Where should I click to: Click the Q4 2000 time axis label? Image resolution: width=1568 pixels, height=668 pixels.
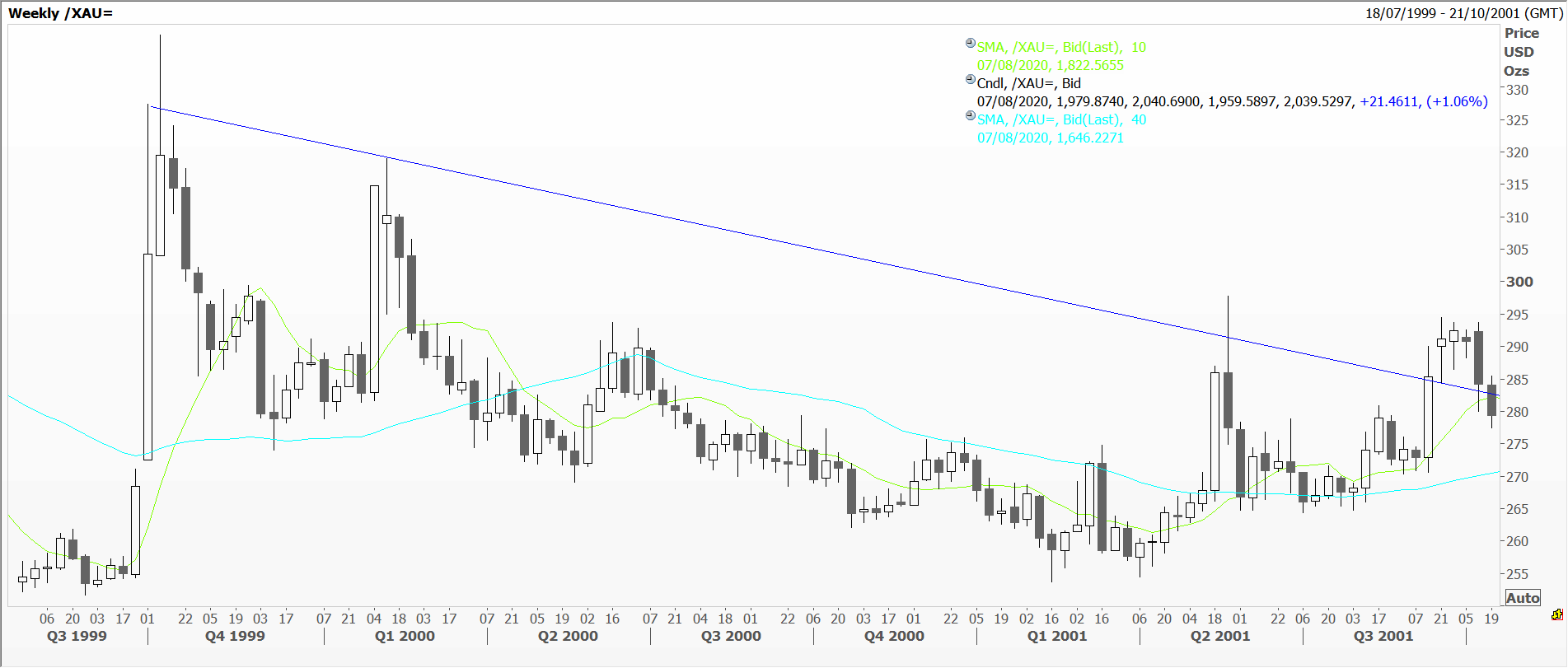894,636
